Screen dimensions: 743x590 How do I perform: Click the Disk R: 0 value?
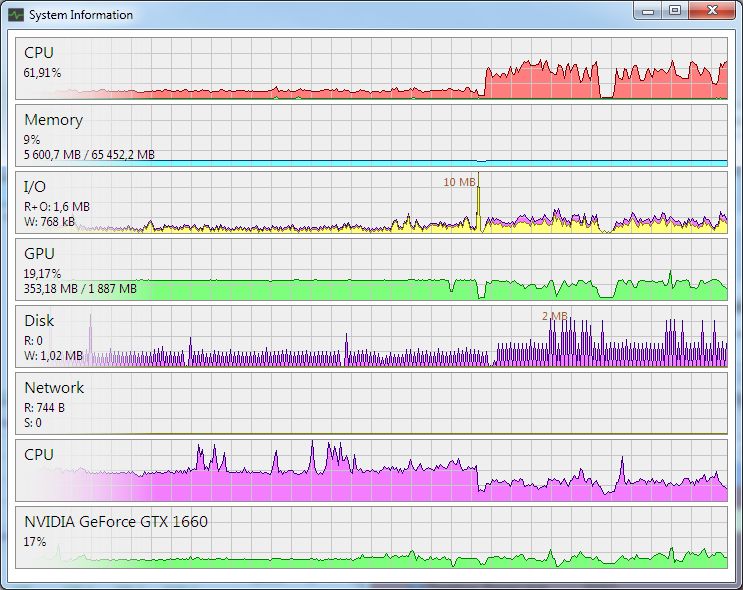coord(33,341)
